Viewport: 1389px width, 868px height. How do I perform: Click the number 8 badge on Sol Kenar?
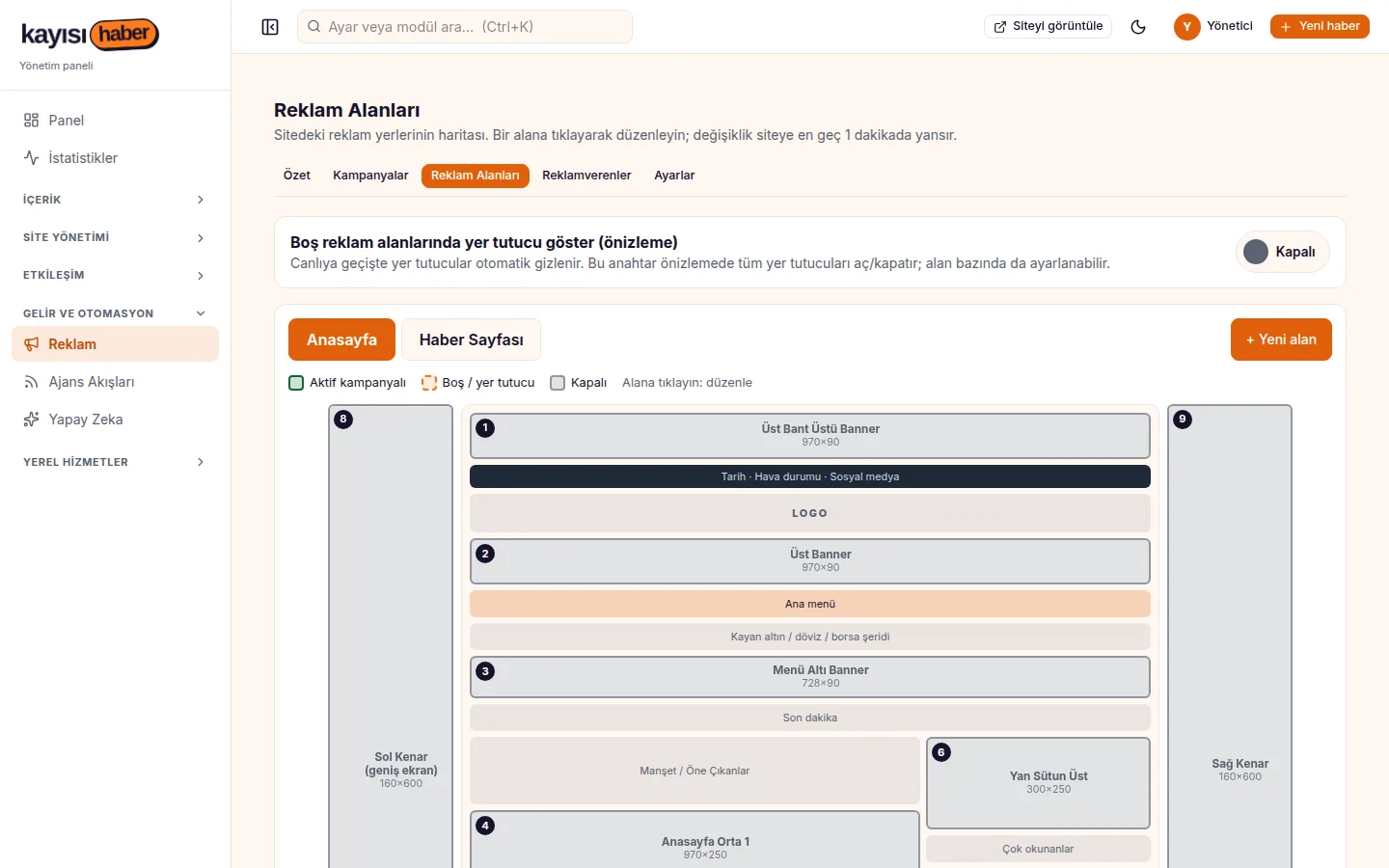pos(343,420)
